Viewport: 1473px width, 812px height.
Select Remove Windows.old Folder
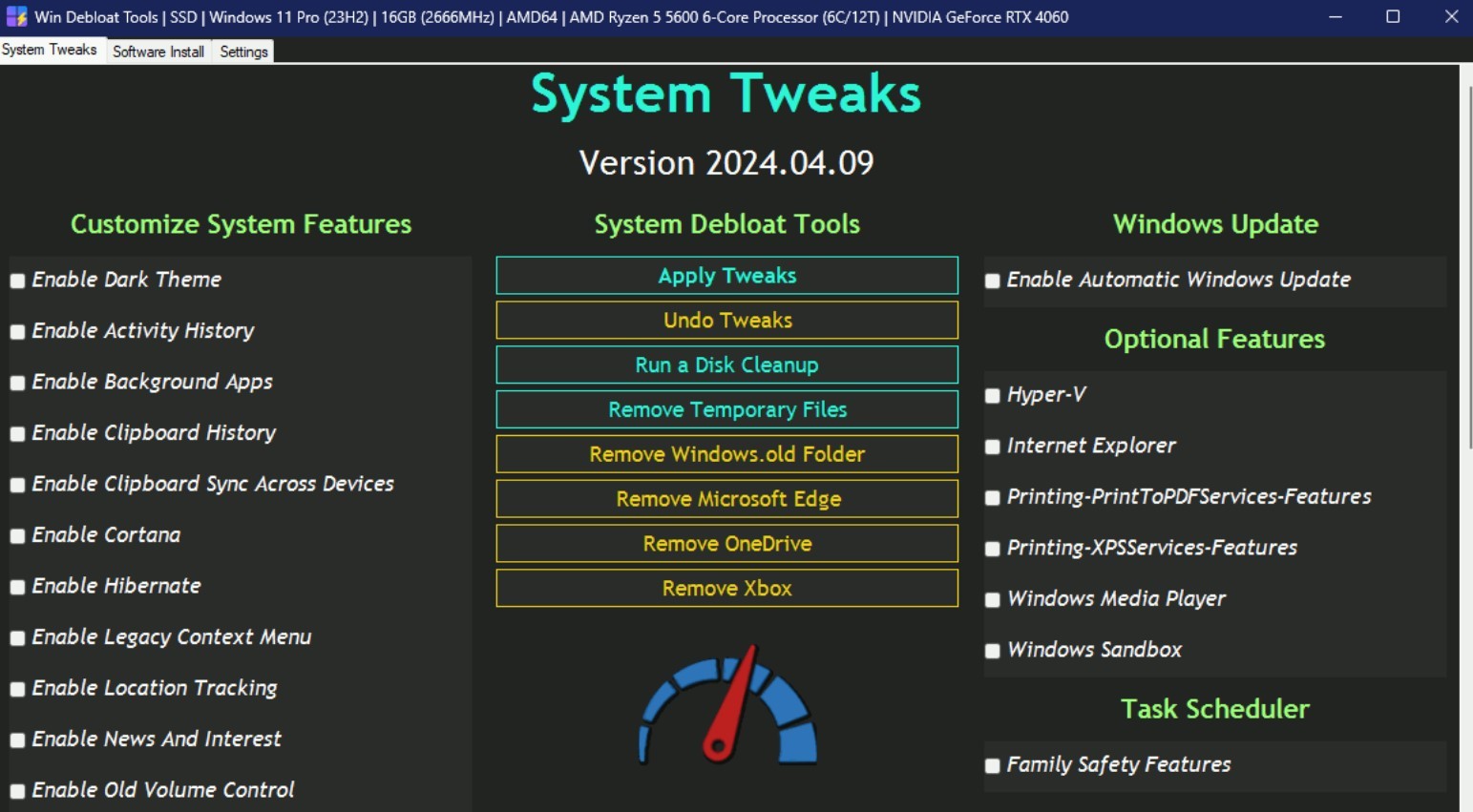point(727,454)
